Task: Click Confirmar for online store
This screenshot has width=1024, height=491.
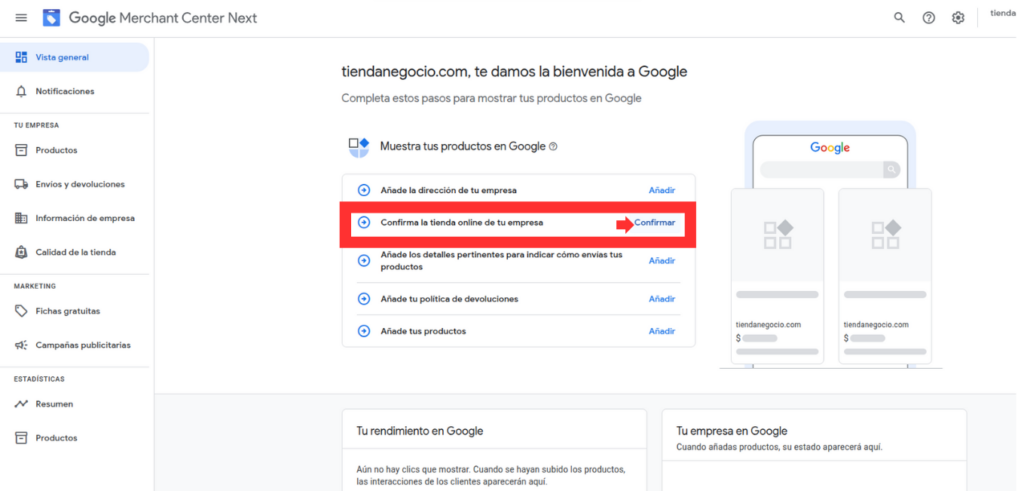Action: tap(654, 223)
